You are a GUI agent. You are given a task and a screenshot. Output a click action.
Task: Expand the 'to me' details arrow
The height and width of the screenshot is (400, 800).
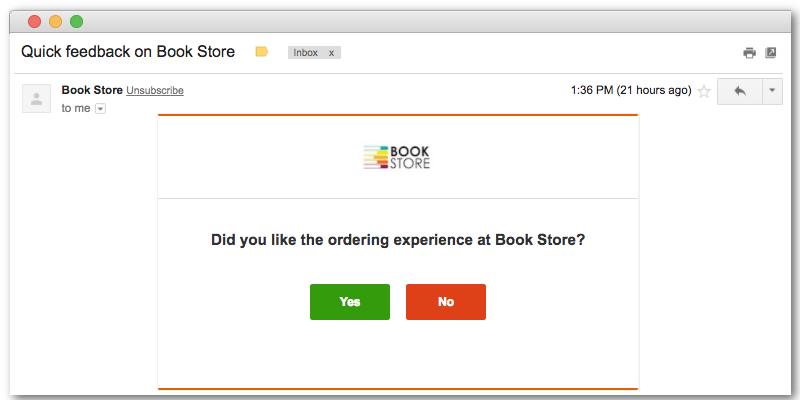pyautogui.click(x=101, y=109)
